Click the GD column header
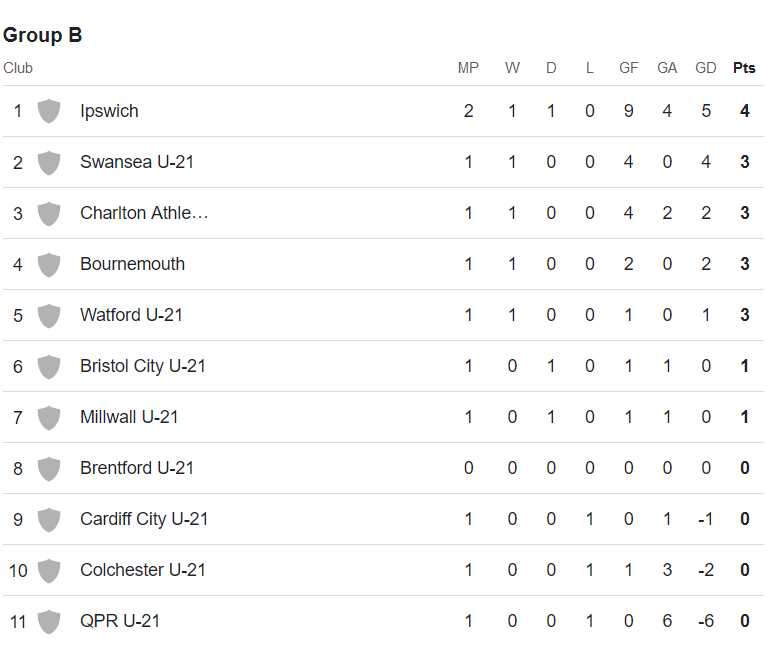Viewport: 767px width, 660px height. [x=706, y=68]
